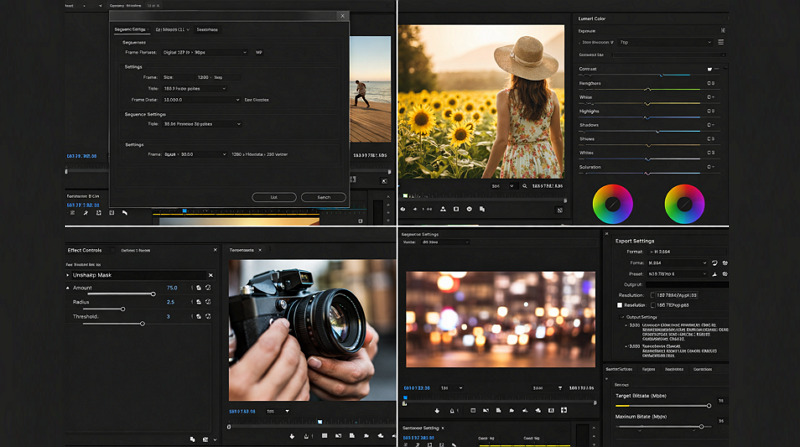This screenshot has width=800, height=447.
Task: Switch to the Effect Controls tab
Action: click(85, 250)
